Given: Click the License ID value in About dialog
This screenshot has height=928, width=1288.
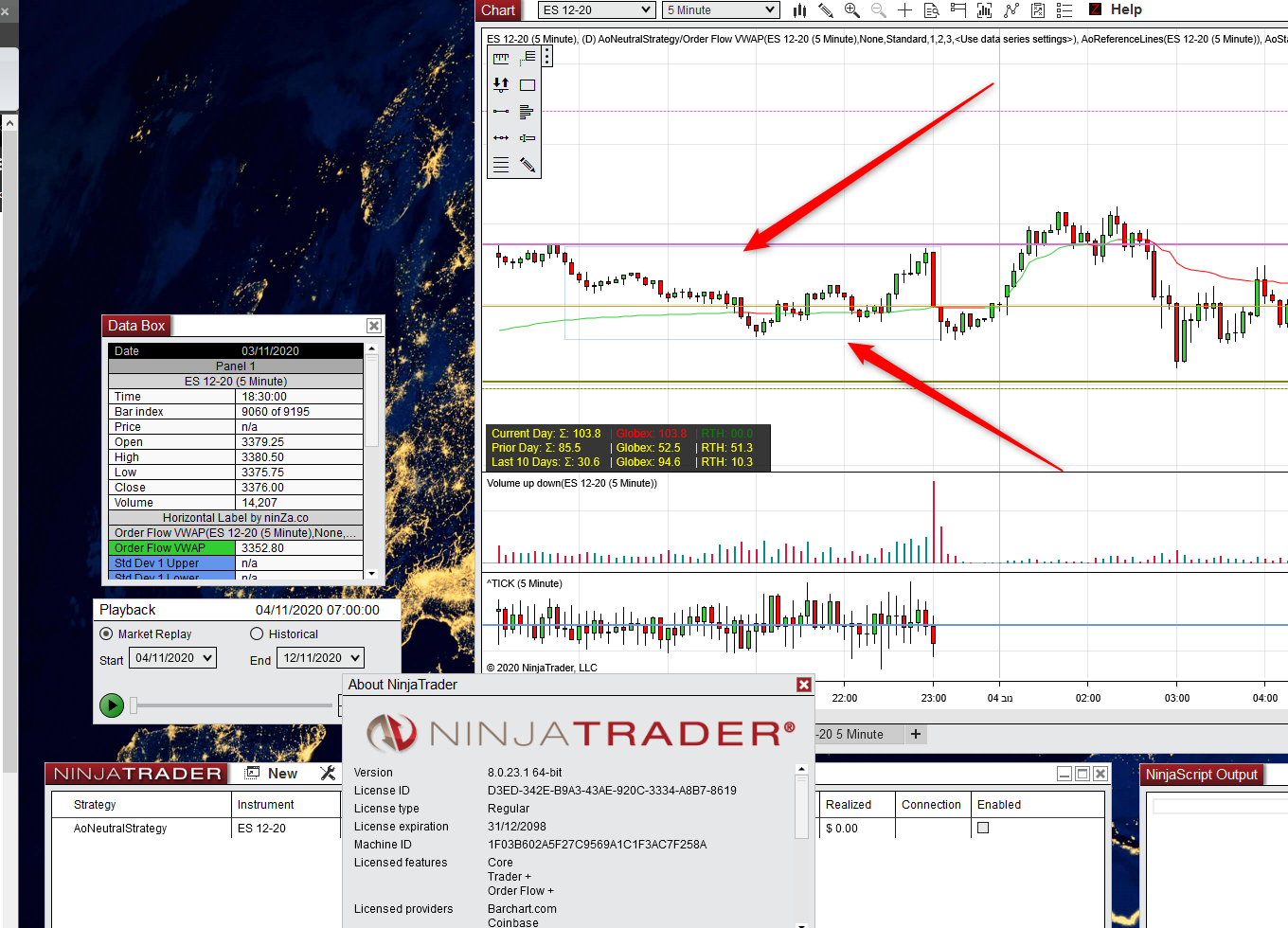Looking at the screenshot, I should coord(612,791).
